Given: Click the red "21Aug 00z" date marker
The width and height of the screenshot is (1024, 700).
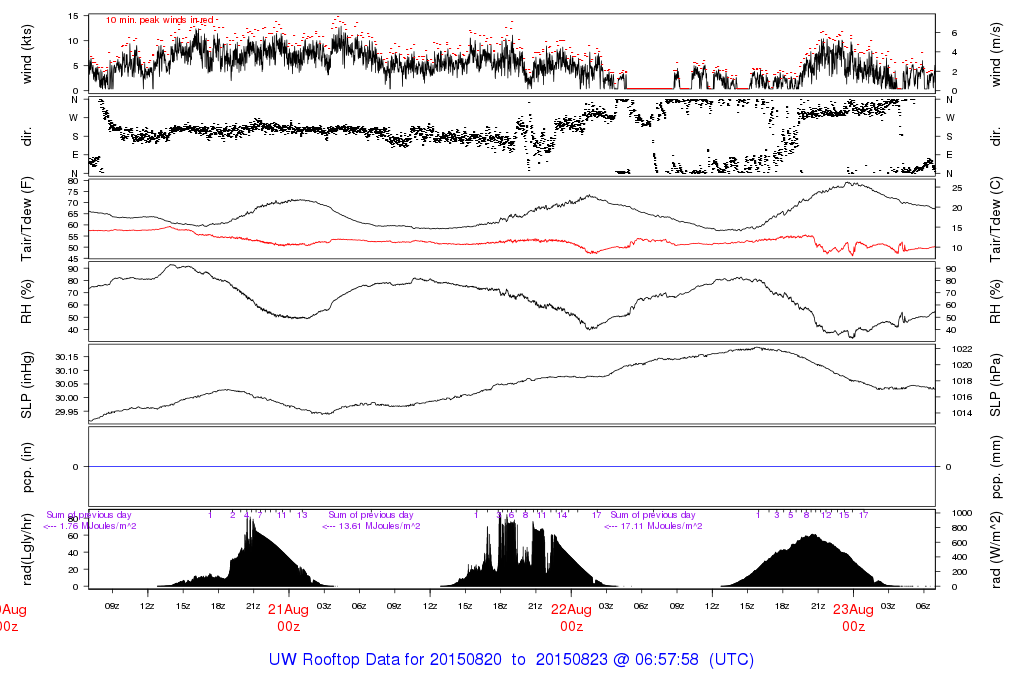Looking at the screenshot, I should pos(288,618).
